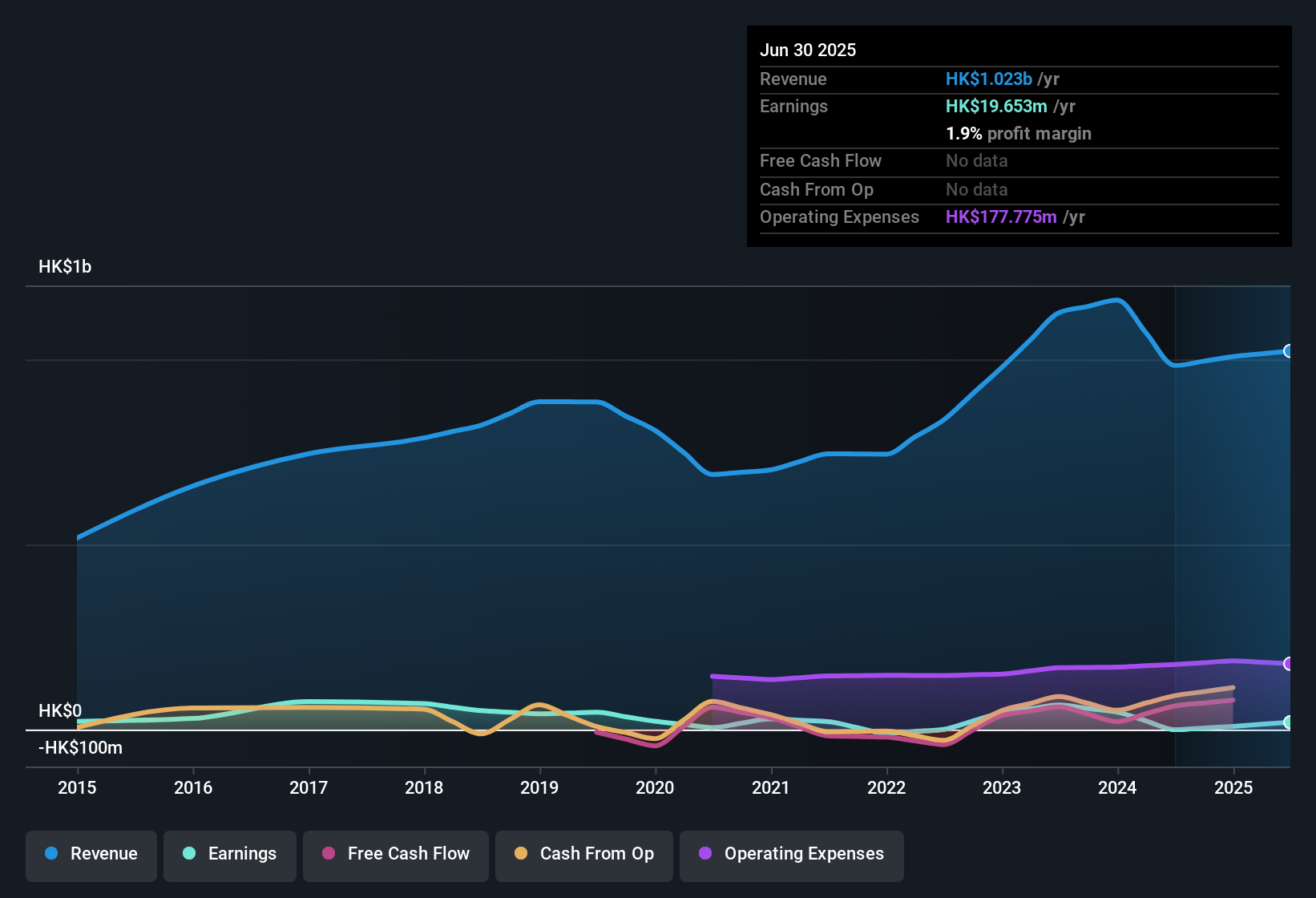Select the Operating Expenses endpoint marker

click(x=1288, y=664)
